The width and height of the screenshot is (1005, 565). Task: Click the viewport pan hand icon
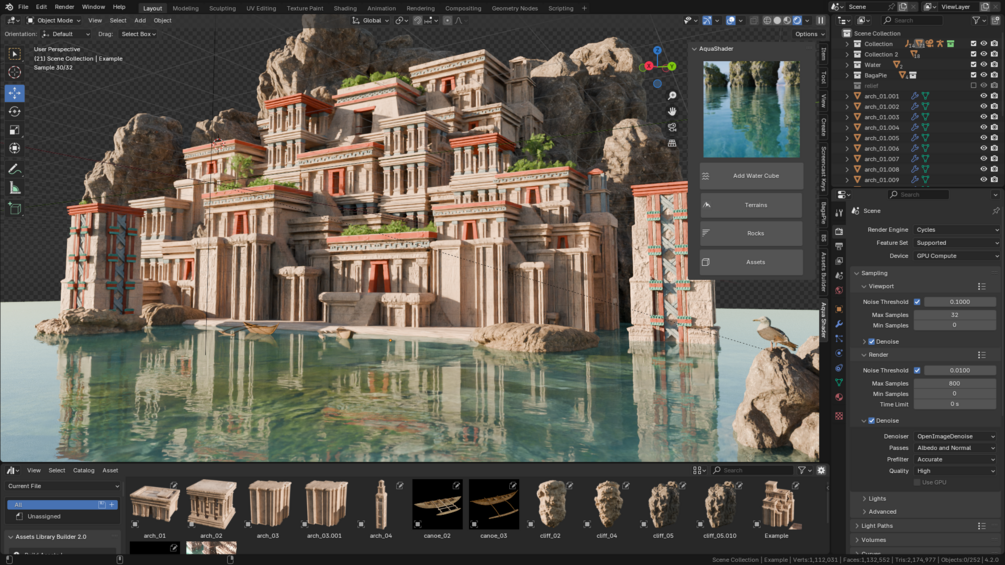672,111
